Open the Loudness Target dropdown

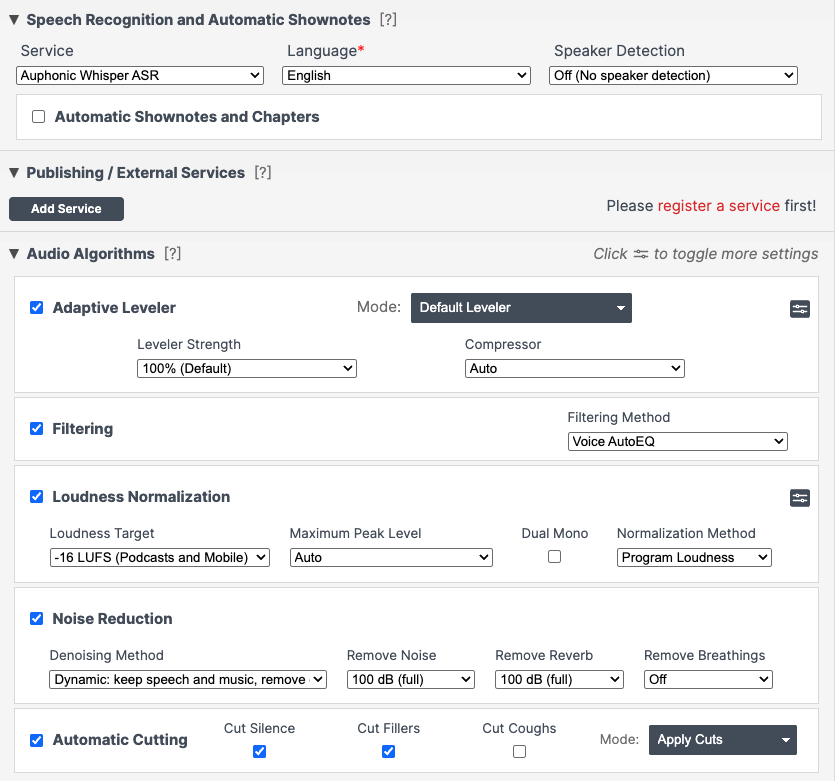tap(159, 558)
